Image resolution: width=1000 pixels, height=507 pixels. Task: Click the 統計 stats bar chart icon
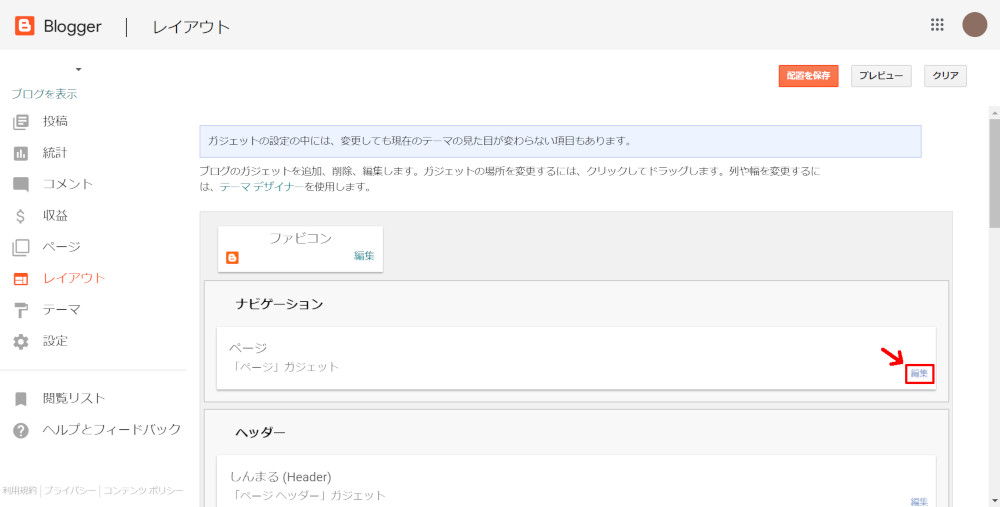pyautogui.click(x=21, y=153)
